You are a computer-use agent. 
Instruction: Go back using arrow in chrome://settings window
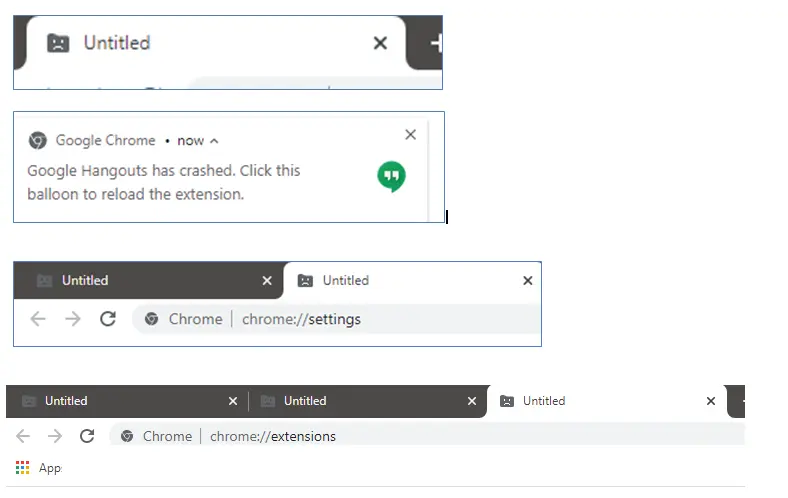click(x=38, y=319)
